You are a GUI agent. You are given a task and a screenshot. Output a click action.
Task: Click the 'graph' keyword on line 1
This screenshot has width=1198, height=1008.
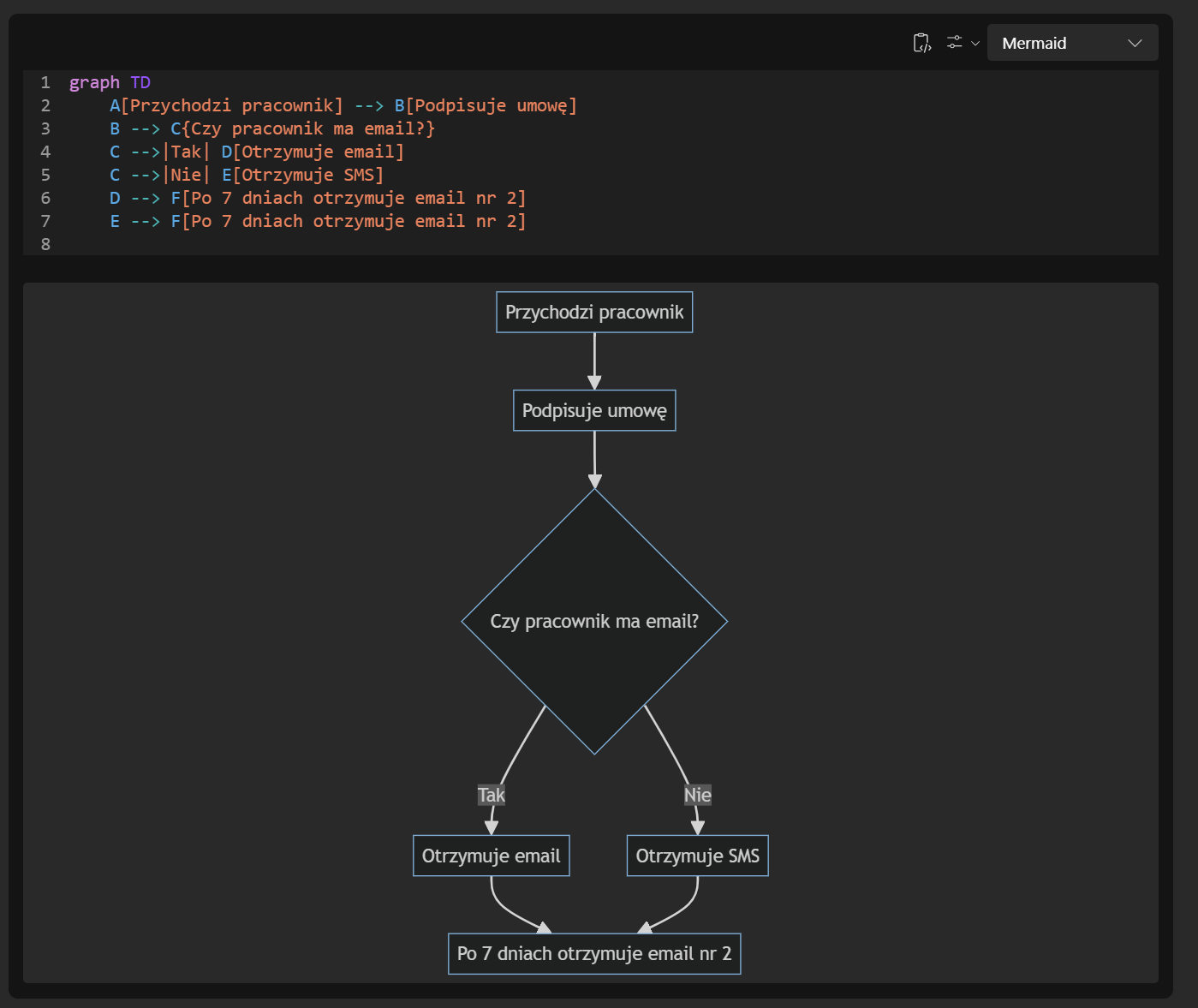pyautogui.click(x=94, y=82)
